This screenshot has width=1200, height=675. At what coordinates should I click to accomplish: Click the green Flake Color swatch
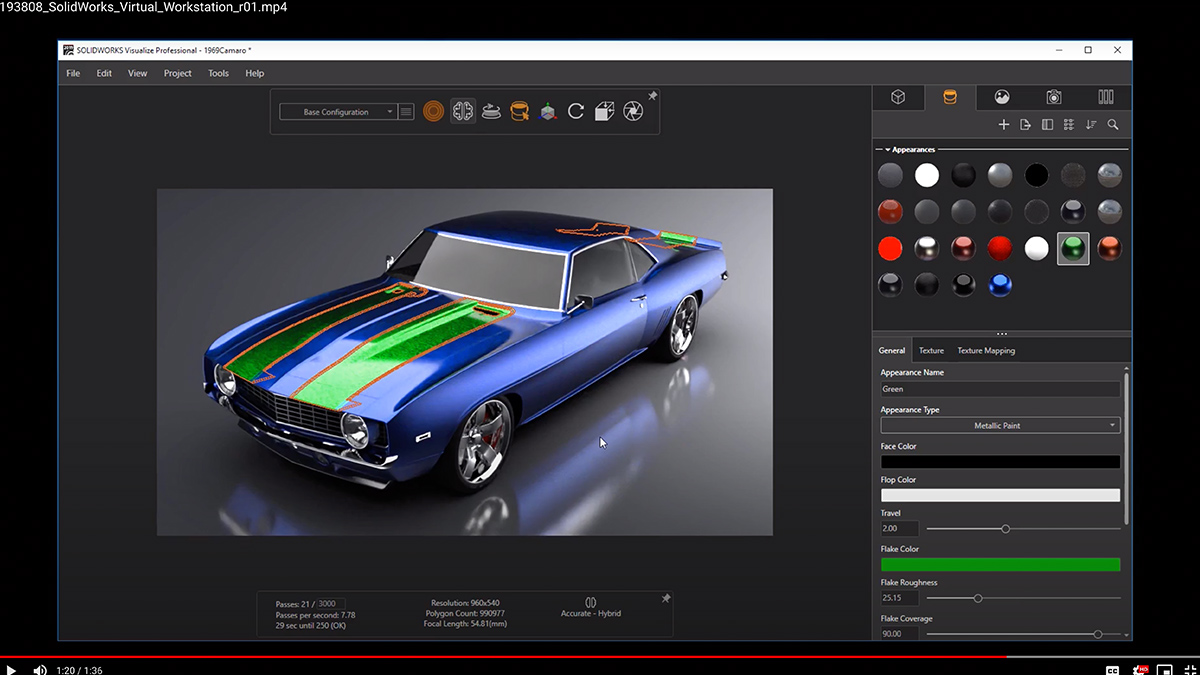(1000, 565)
